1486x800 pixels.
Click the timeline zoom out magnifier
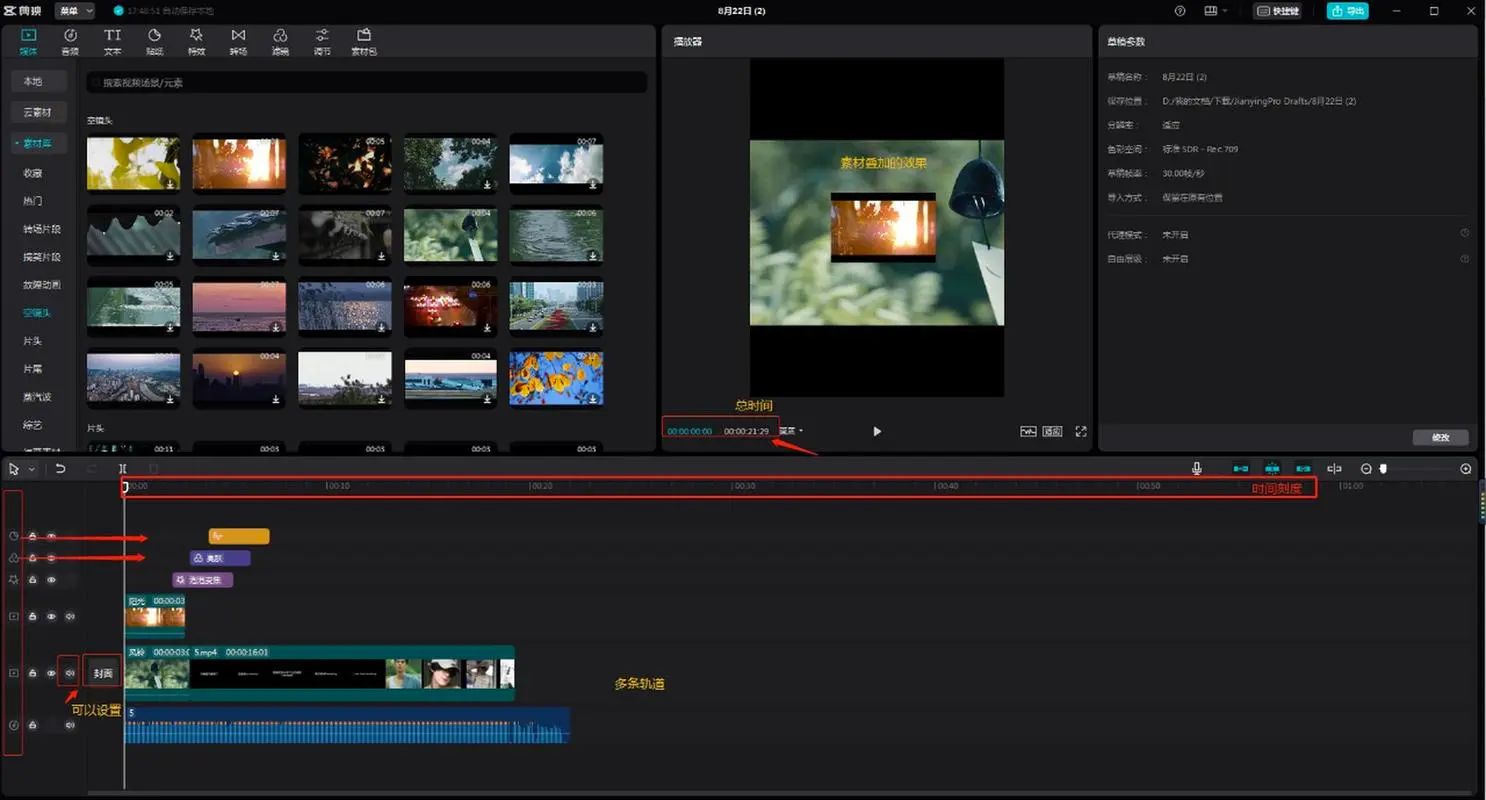pos(1366,468)
